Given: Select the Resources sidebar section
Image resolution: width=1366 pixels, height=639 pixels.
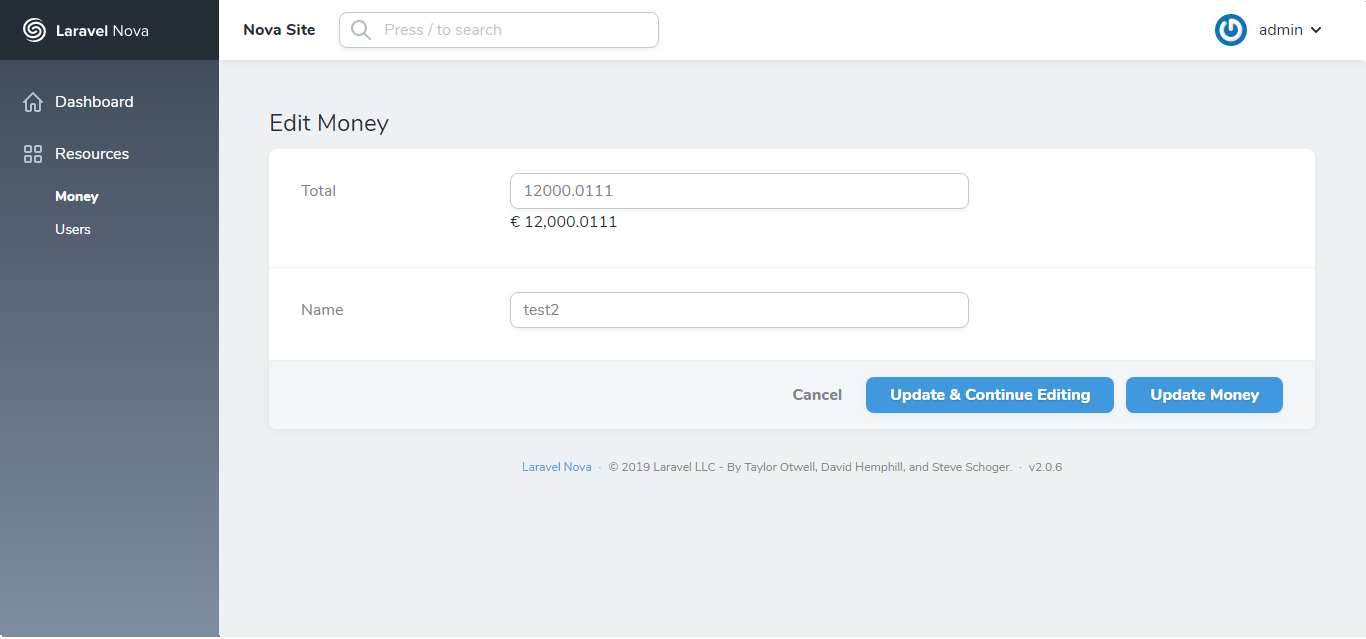Looking at the screenshot, I should coord(92,154).
